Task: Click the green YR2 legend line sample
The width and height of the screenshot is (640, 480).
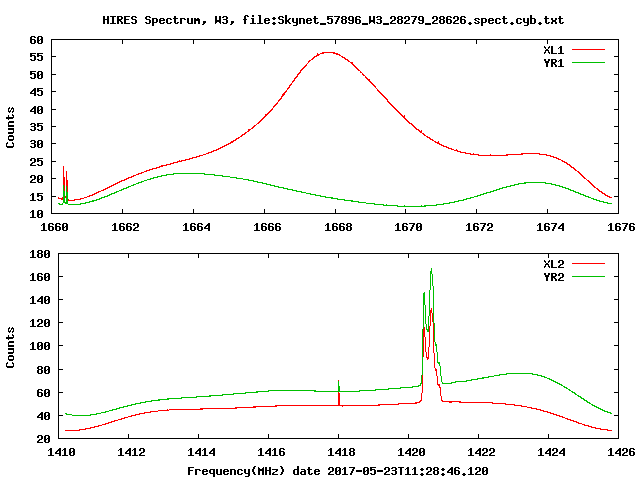Action: [x=588, y=277]
